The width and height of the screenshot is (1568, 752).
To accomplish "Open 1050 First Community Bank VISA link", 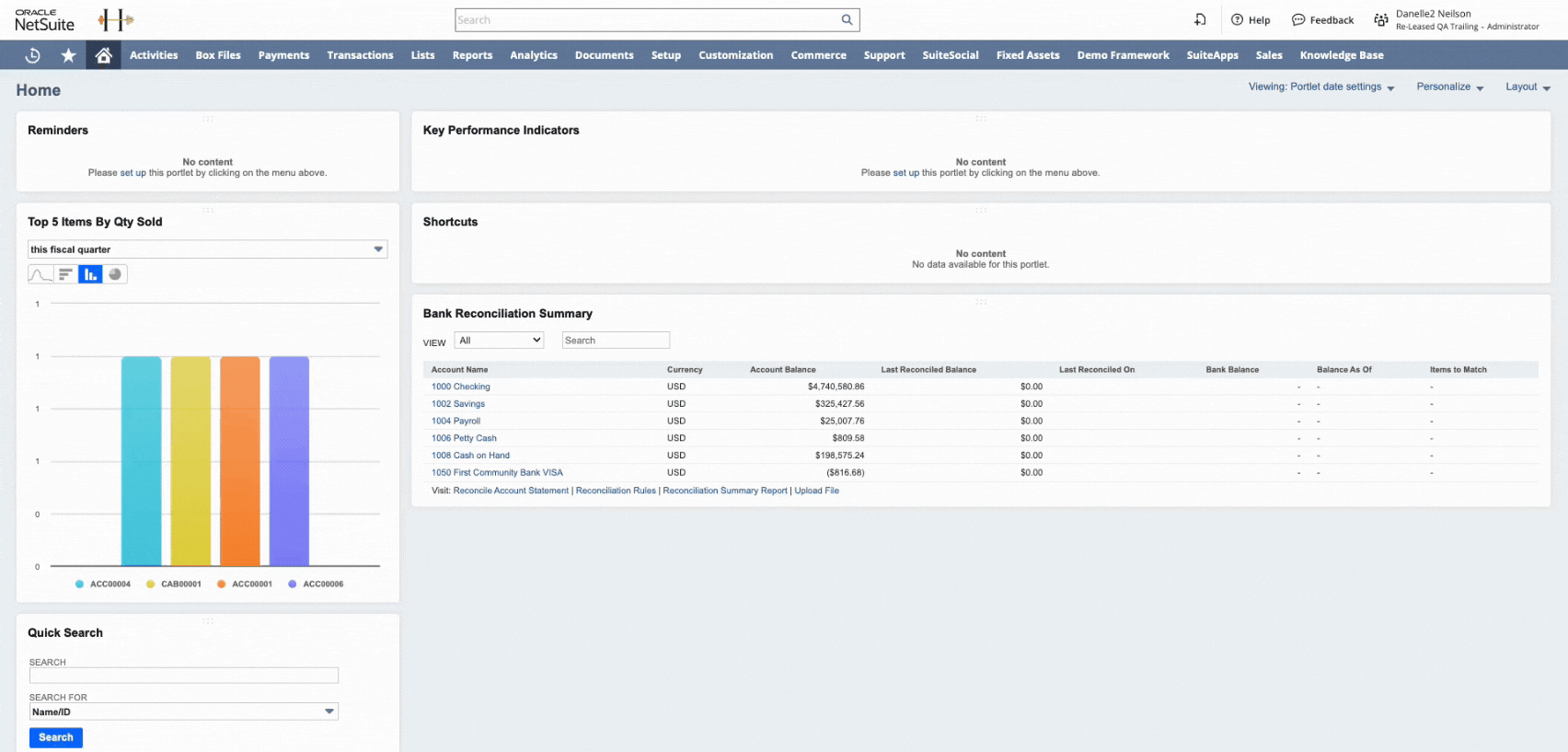I will tap(497, 473).
